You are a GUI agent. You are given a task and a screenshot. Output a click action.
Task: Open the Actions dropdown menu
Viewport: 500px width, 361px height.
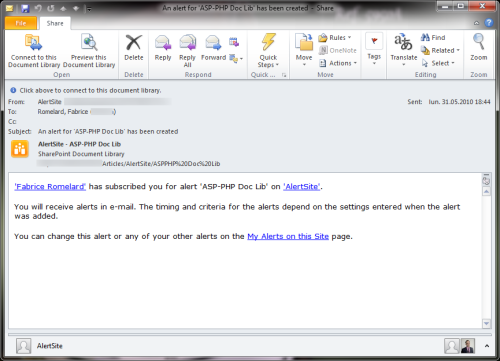point(338,63)
